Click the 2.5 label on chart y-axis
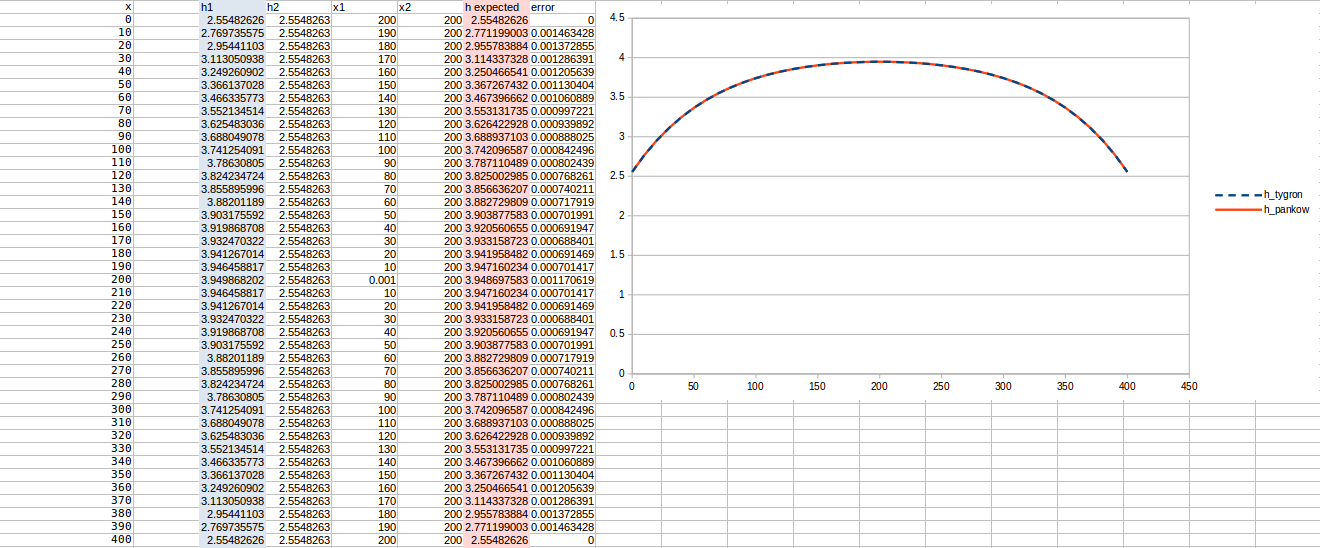This screenshot has height=548, width=1320. tap(617, 176)
